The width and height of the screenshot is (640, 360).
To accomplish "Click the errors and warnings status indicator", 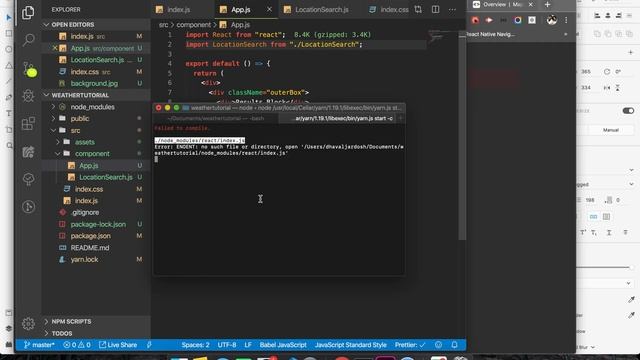I will [x=77, y=345].
